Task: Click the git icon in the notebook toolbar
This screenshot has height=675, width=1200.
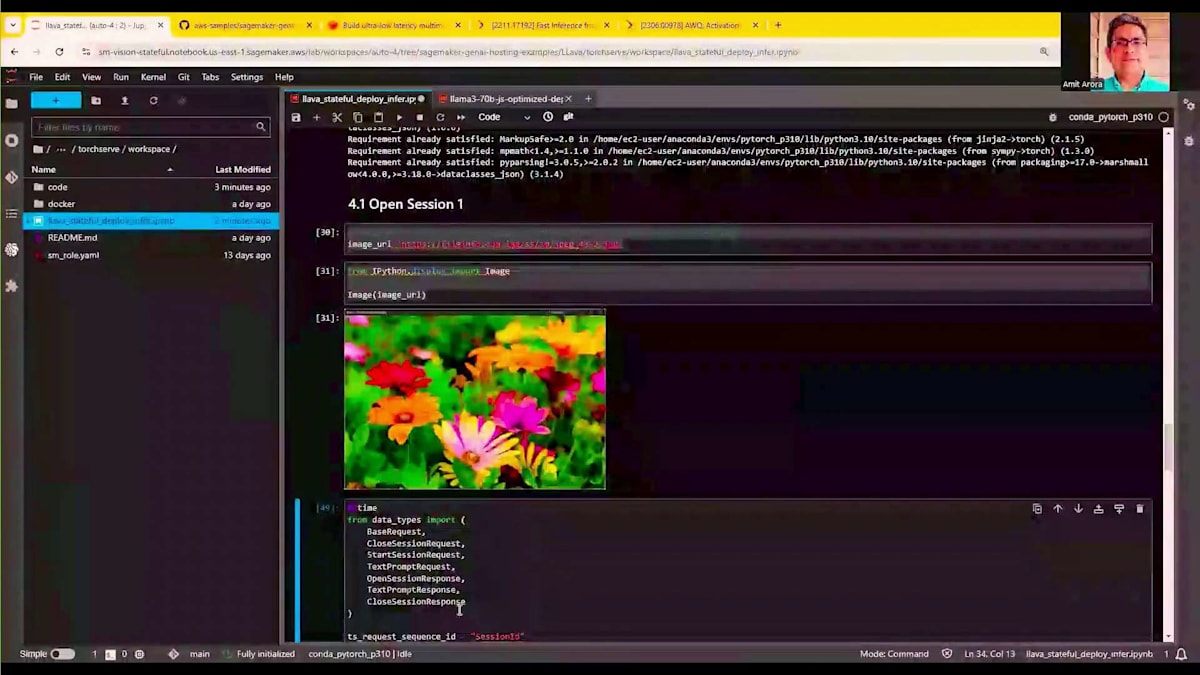Action: 568,117
